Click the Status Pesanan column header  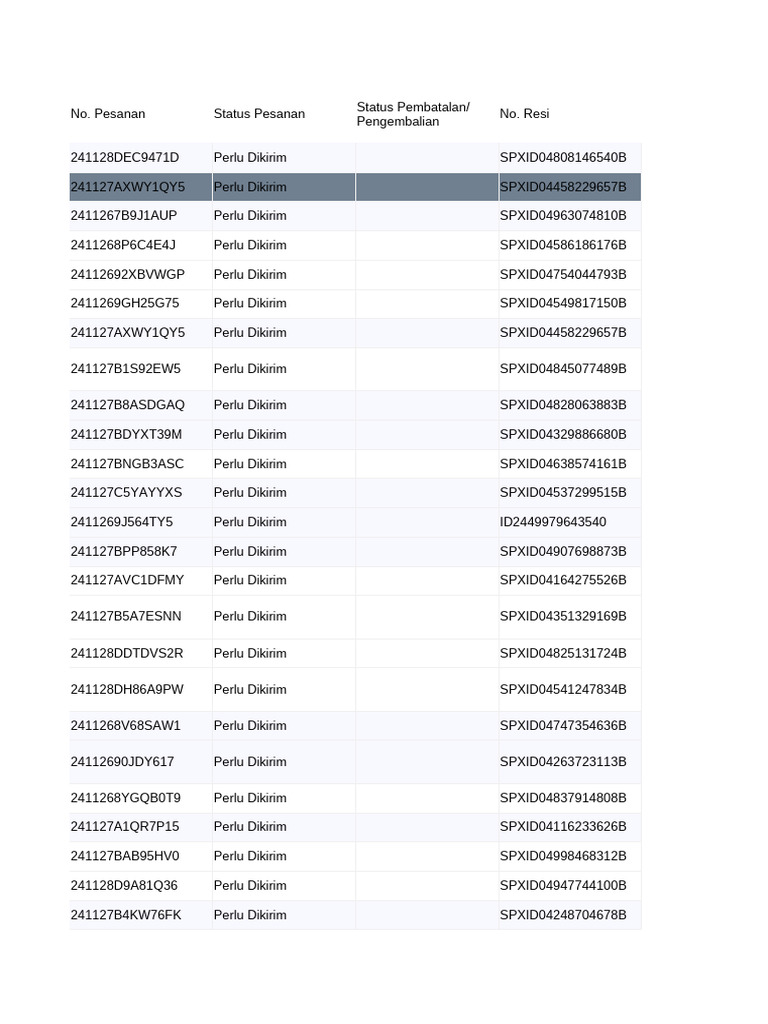click(259, 114)
